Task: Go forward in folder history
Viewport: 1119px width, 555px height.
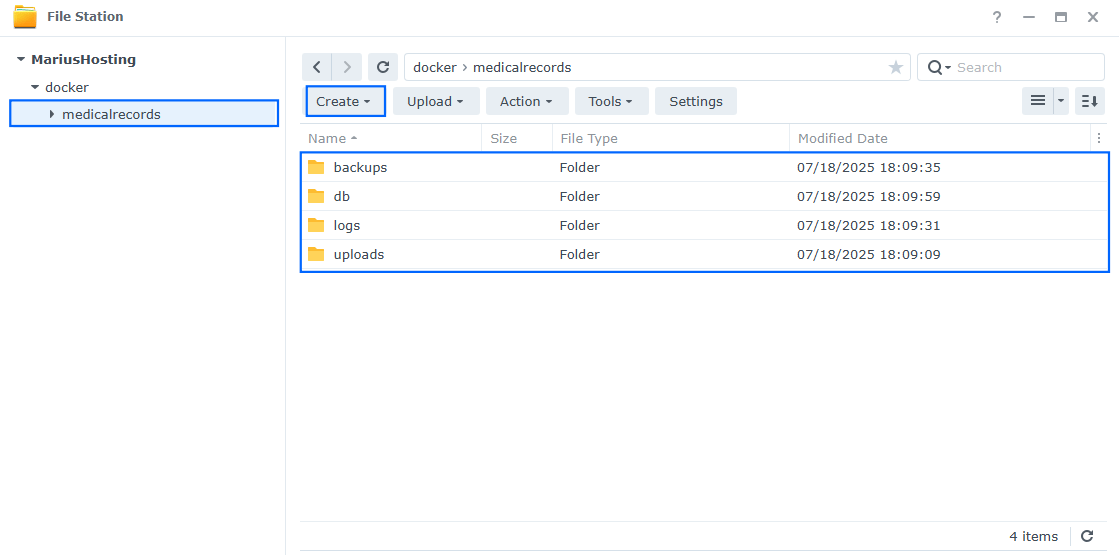Action: click(x=347, y=67)
